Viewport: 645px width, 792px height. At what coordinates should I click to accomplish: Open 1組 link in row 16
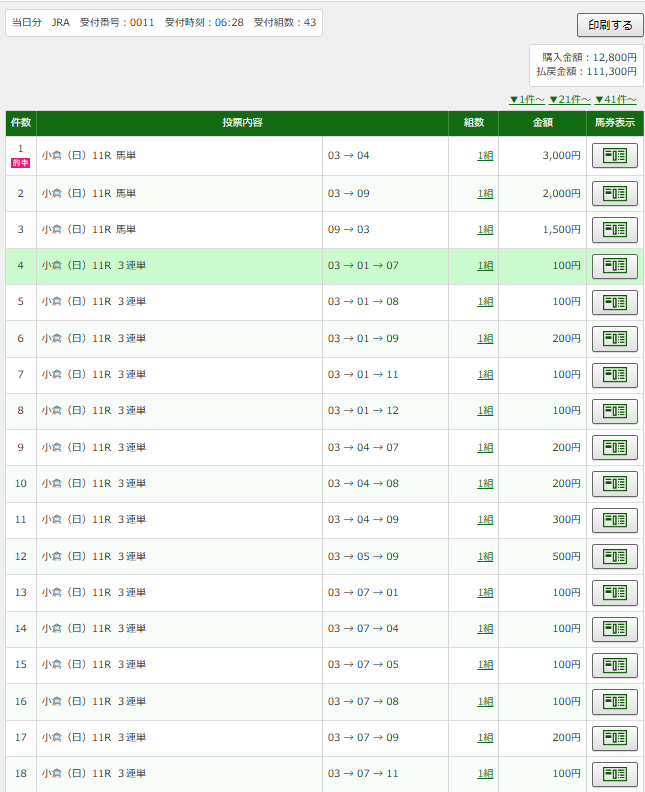(485, 702)
